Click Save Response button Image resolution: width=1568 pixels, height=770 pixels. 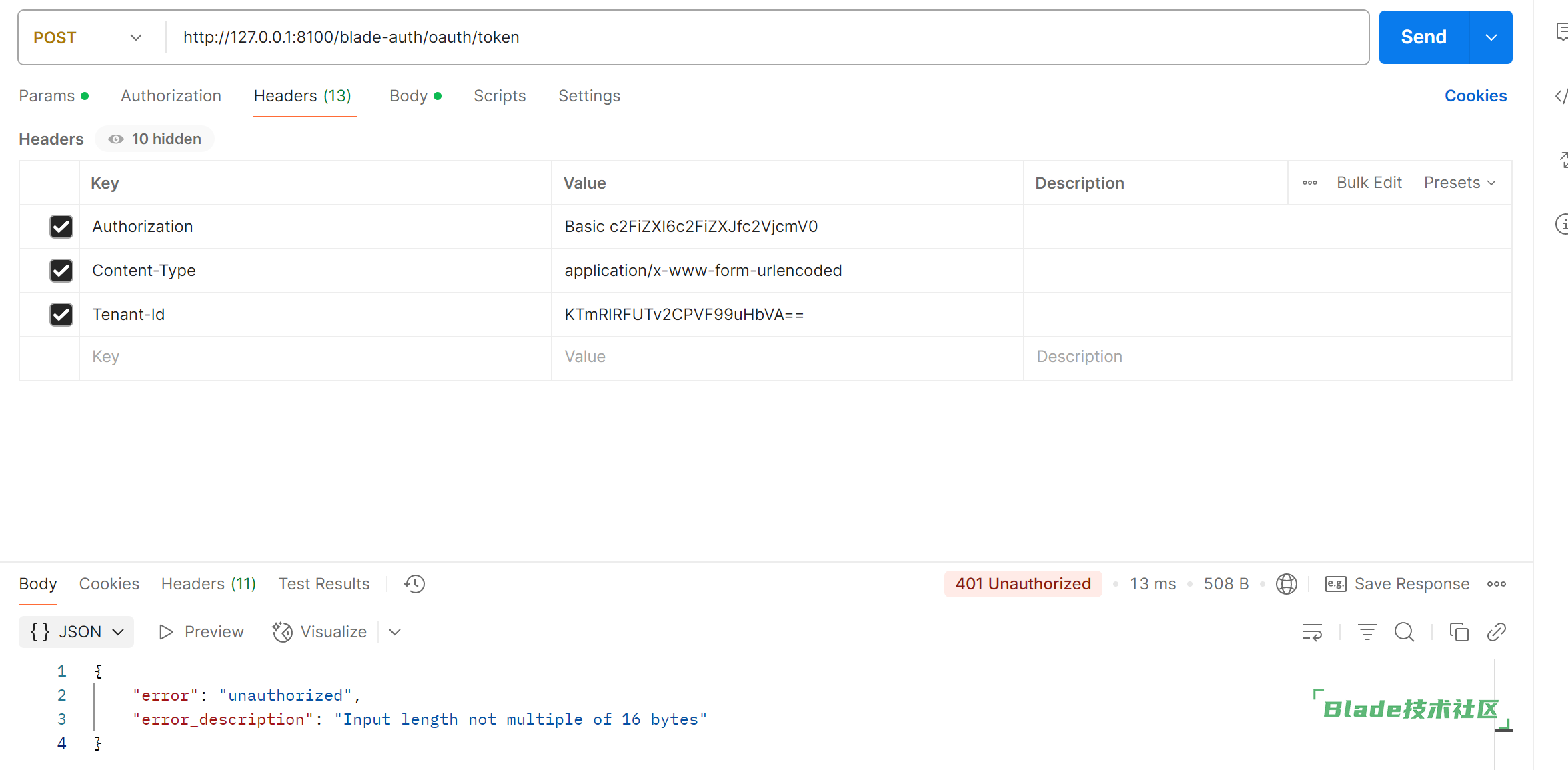(x=1398, y=584)
